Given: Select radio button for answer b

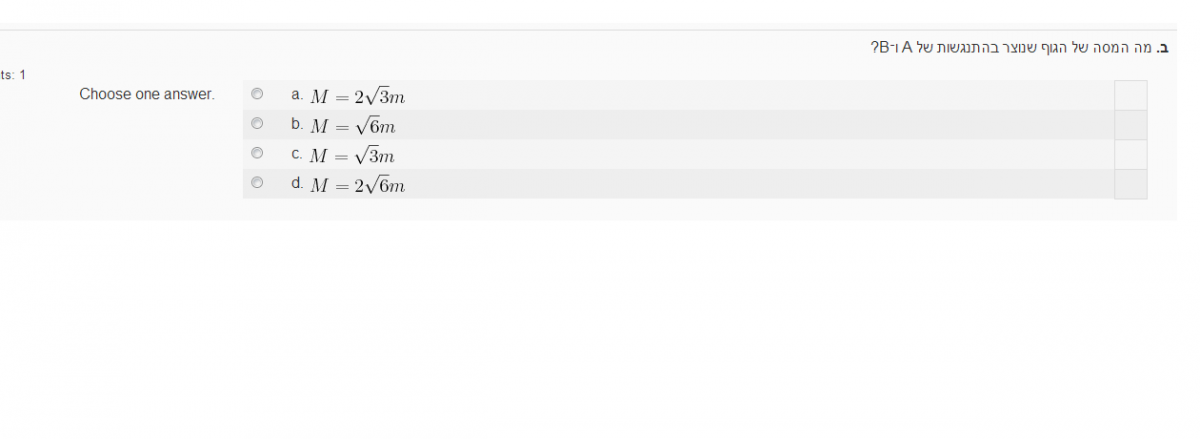Looking at the screenshot, I should click(257, 124).
